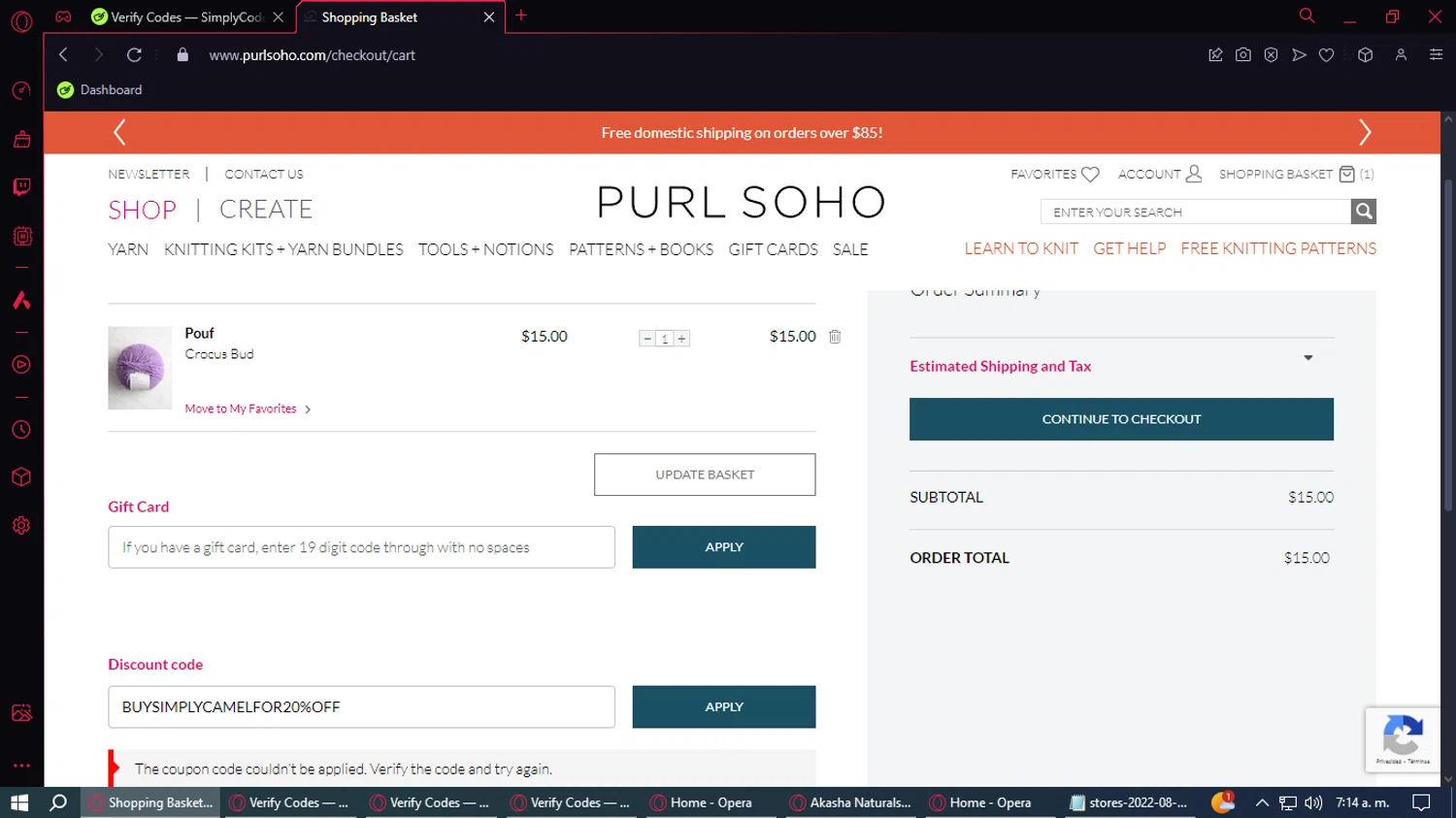The height and width of the screenshot is (818, 1456).
Task: Open Contact Us link
Action: tap(264, 174)
